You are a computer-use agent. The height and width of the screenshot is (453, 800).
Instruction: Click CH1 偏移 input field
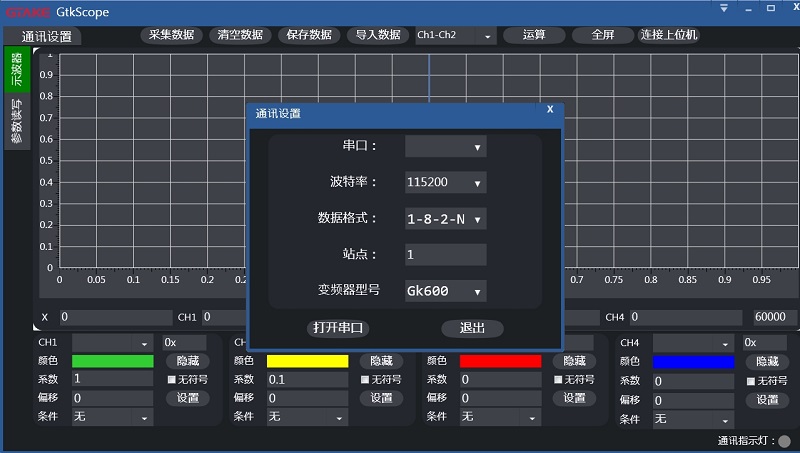pyautogui.click(x=112, y=398)
